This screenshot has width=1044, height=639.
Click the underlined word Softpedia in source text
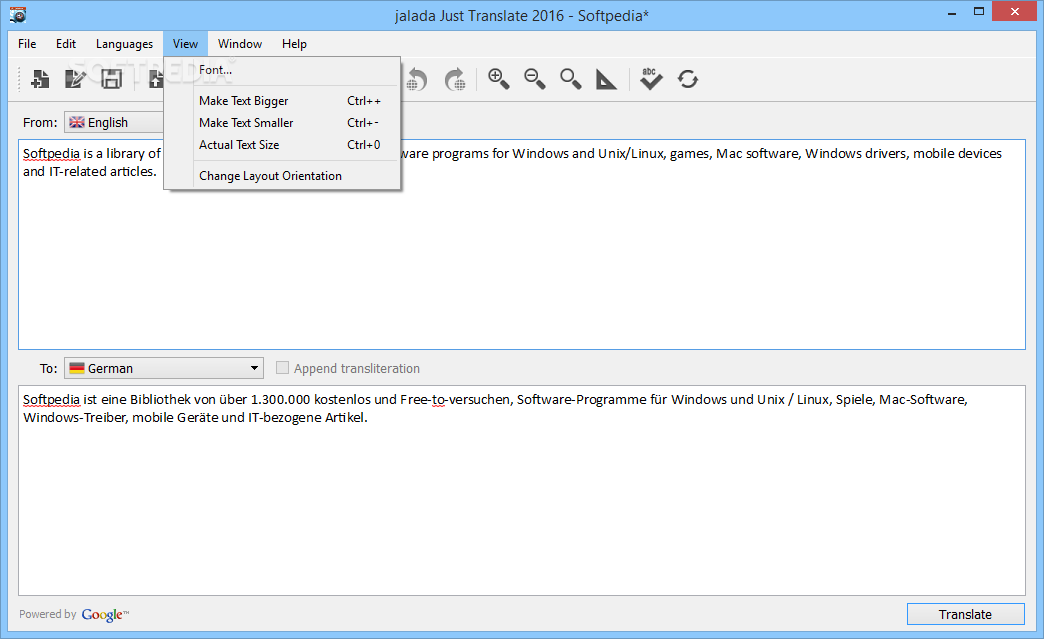coord(51,154)
